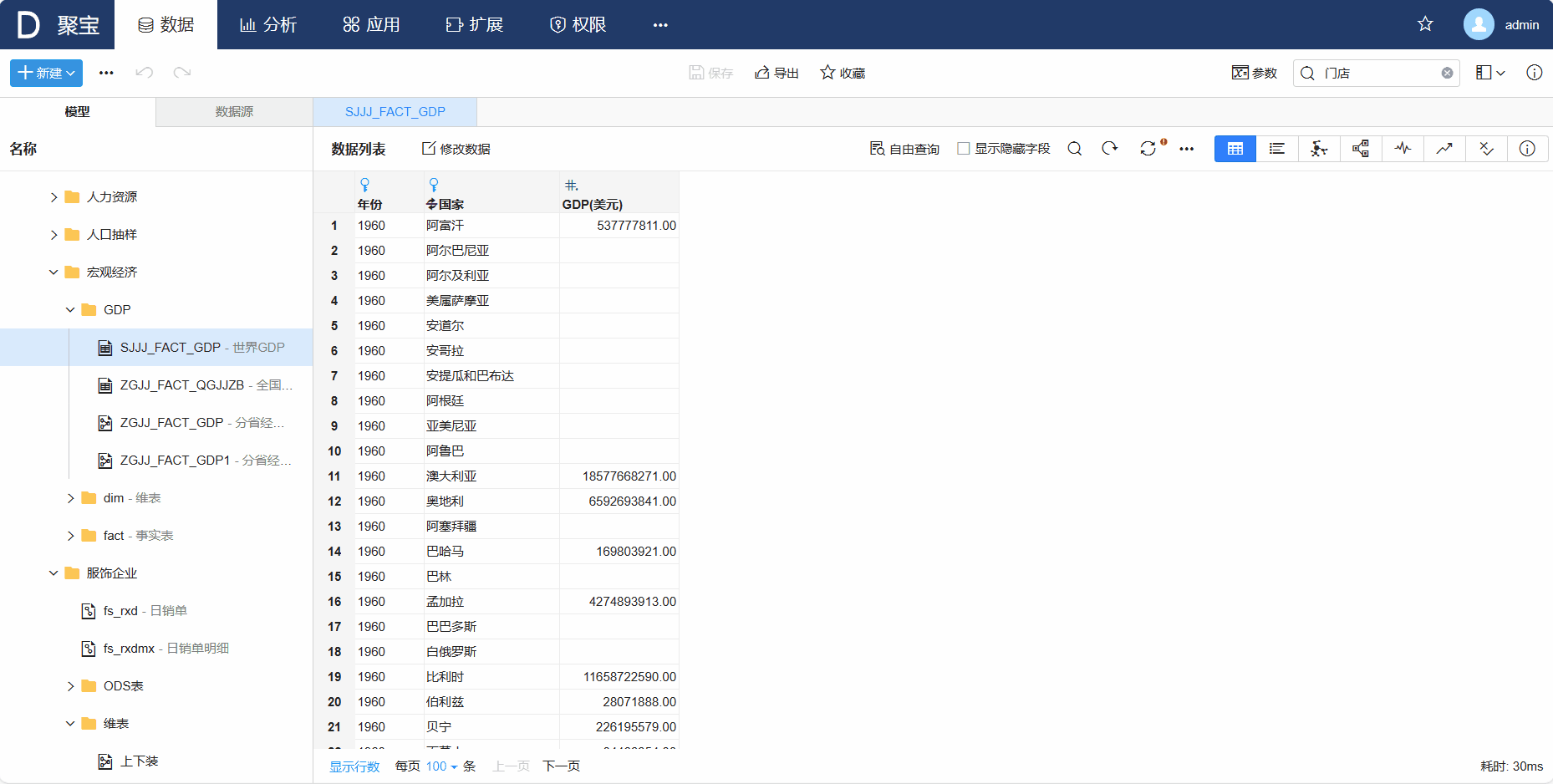
Task: Open 自由查询 free query
Action: [x=904, y=149]
